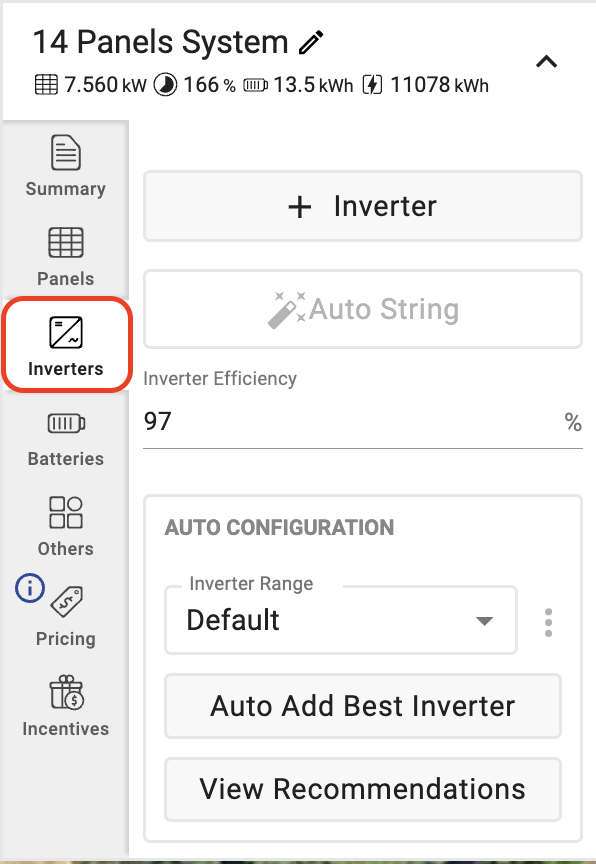Click the dropdown arrow next to Default

click(x=484, y=621)
